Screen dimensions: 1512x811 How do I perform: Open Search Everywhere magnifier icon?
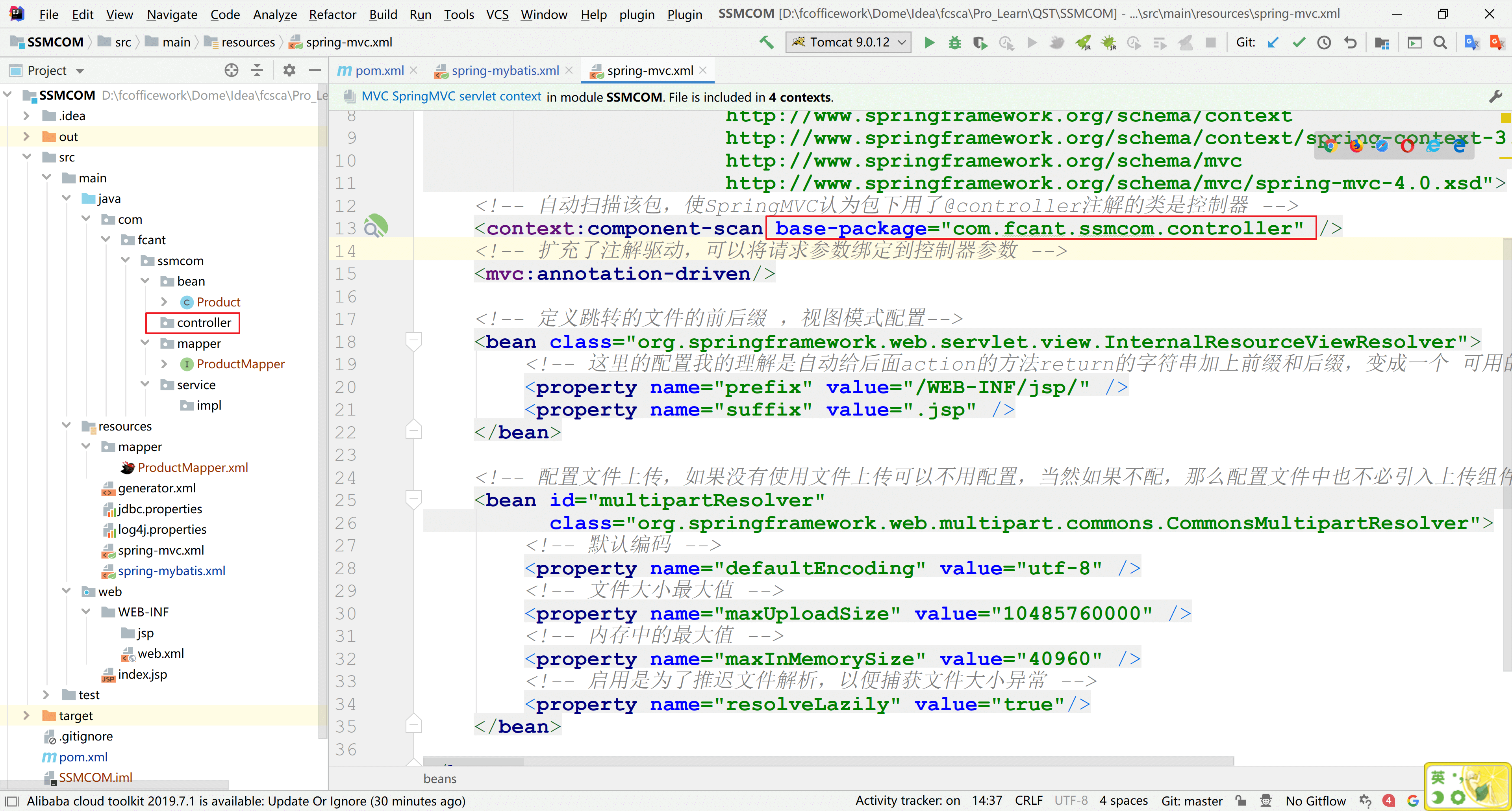coord(1440,42)
